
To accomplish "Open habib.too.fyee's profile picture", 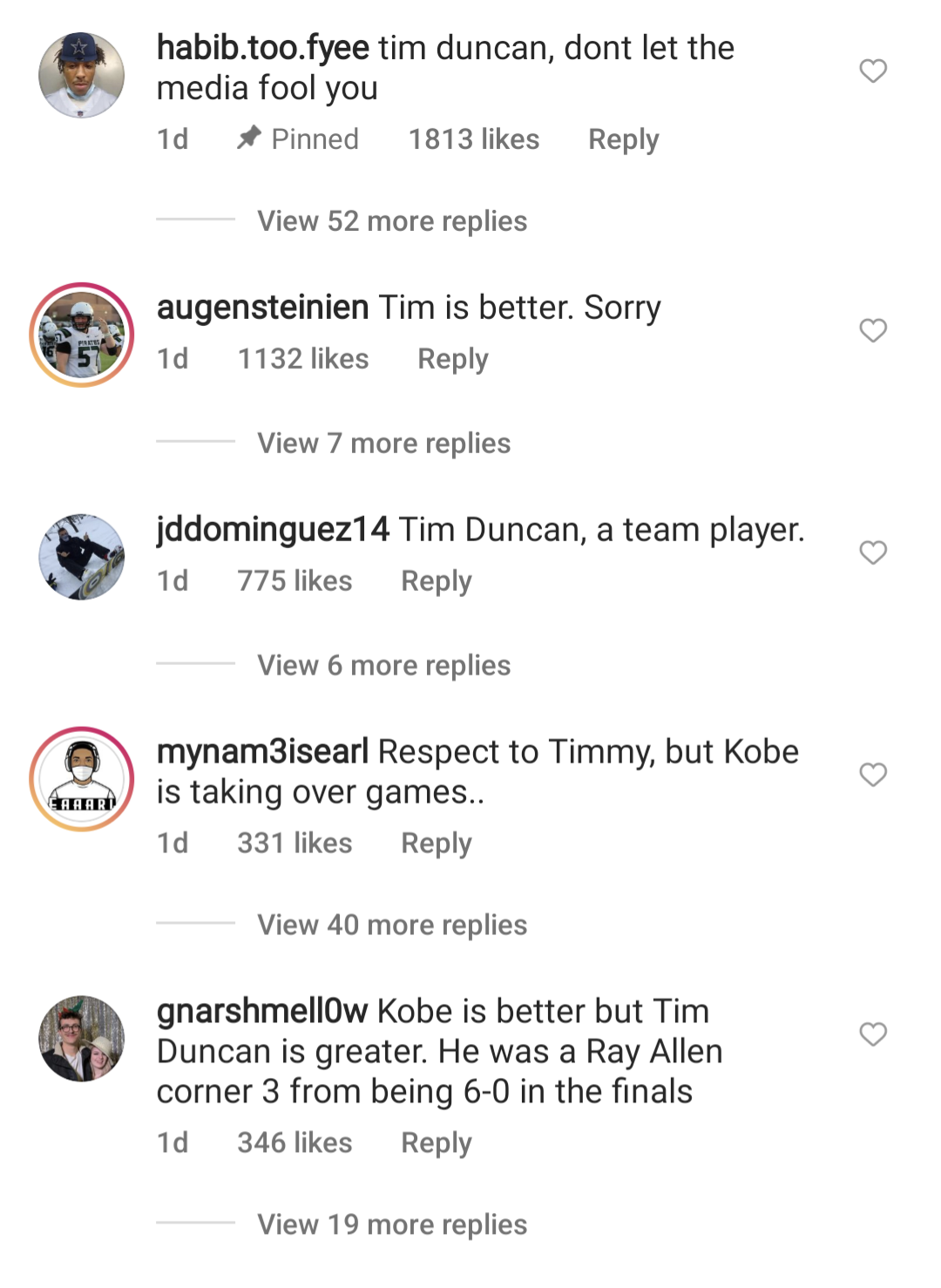I will tap(81, 74).
